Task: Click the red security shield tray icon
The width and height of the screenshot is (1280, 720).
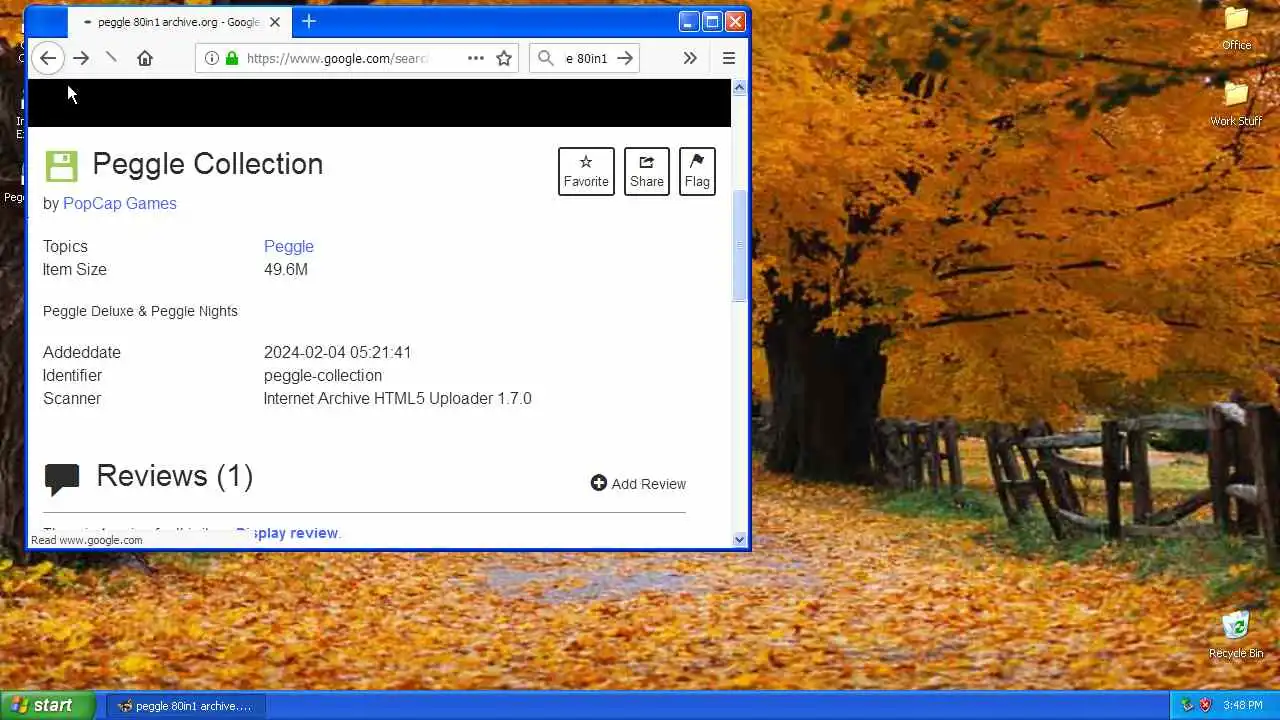Action: click(x=1205, y=705)
